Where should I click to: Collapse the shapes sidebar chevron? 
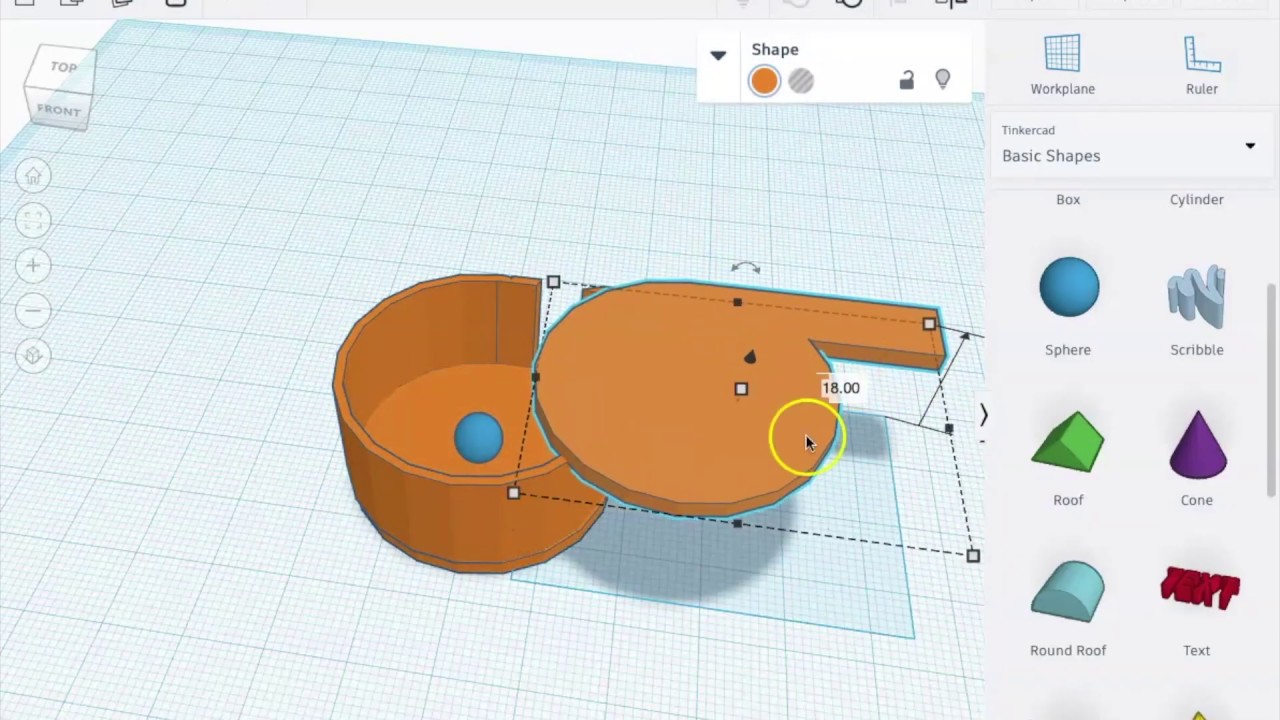[983, 414]
